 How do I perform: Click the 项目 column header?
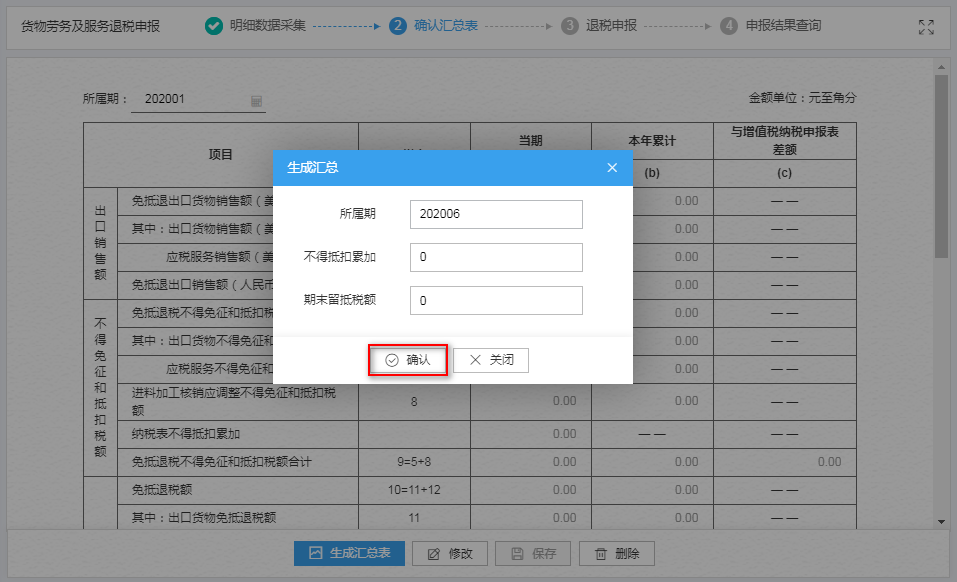pos(221,155)
